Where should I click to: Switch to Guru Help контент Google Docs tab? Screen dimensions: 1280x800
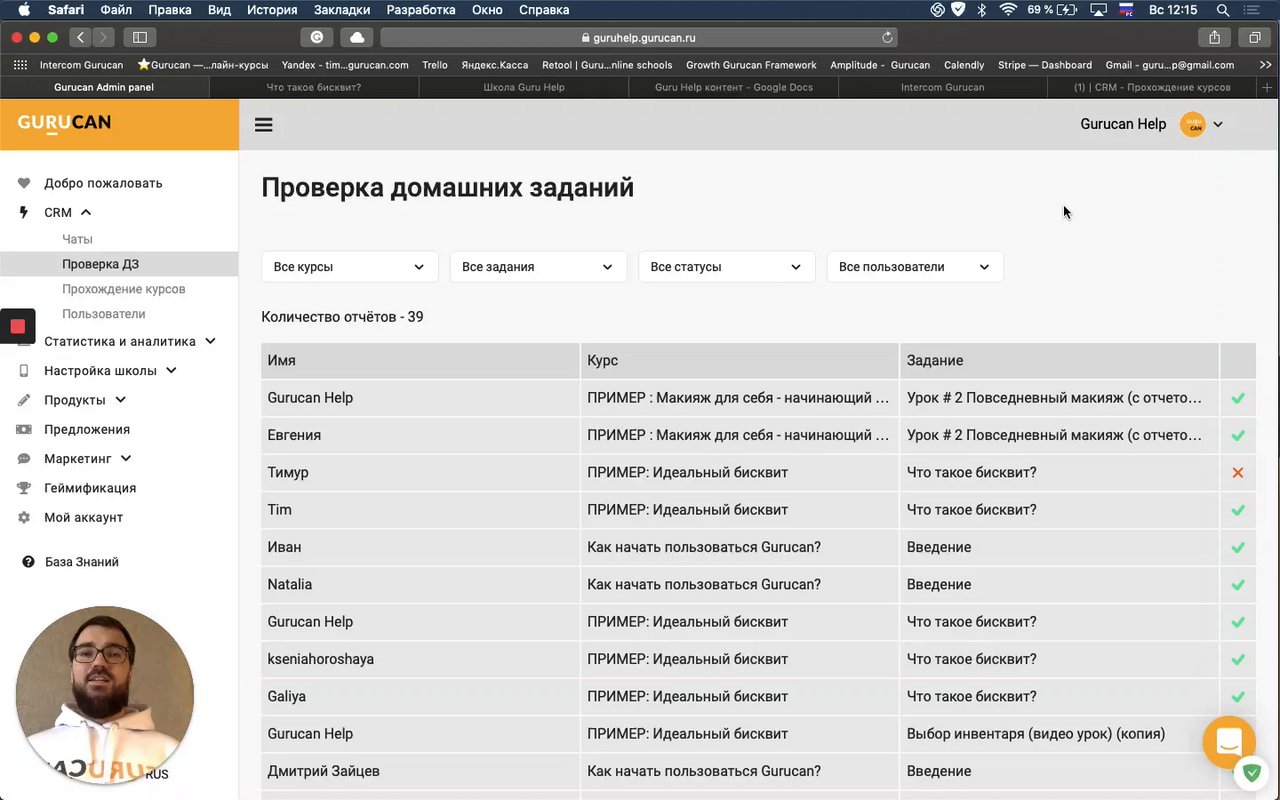[x=733, y=87]
